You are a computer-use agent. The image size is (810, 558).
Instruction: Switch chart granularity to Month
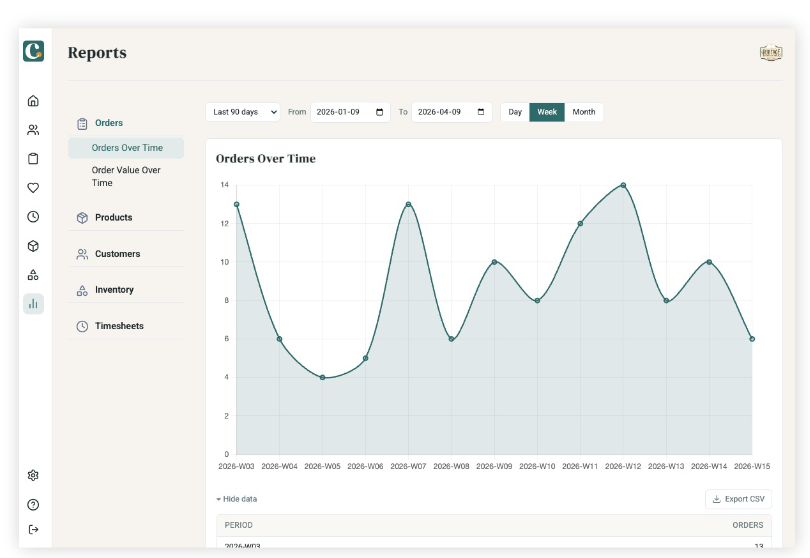[x=584, y=112]
